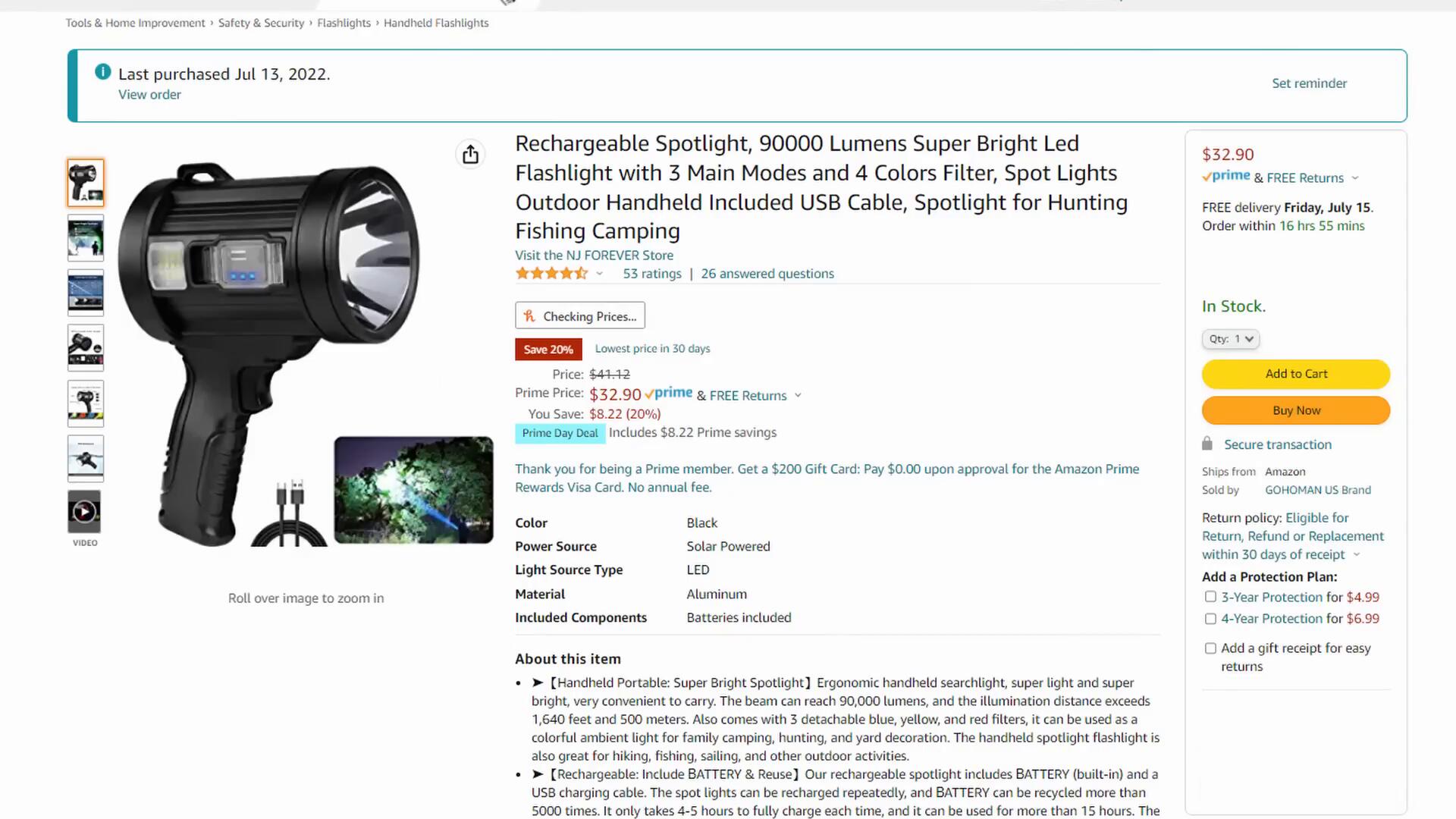Click the Checking Prices extension icon

[529, 316]
